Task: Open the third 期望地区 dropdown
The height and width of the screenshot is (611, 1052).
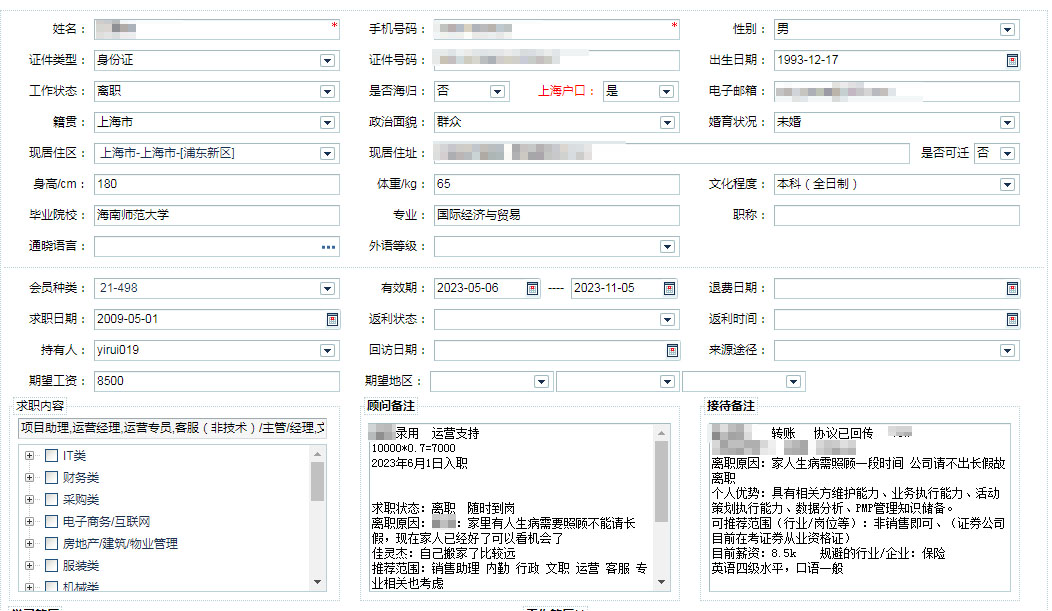Action: click(x=793, y=382)
